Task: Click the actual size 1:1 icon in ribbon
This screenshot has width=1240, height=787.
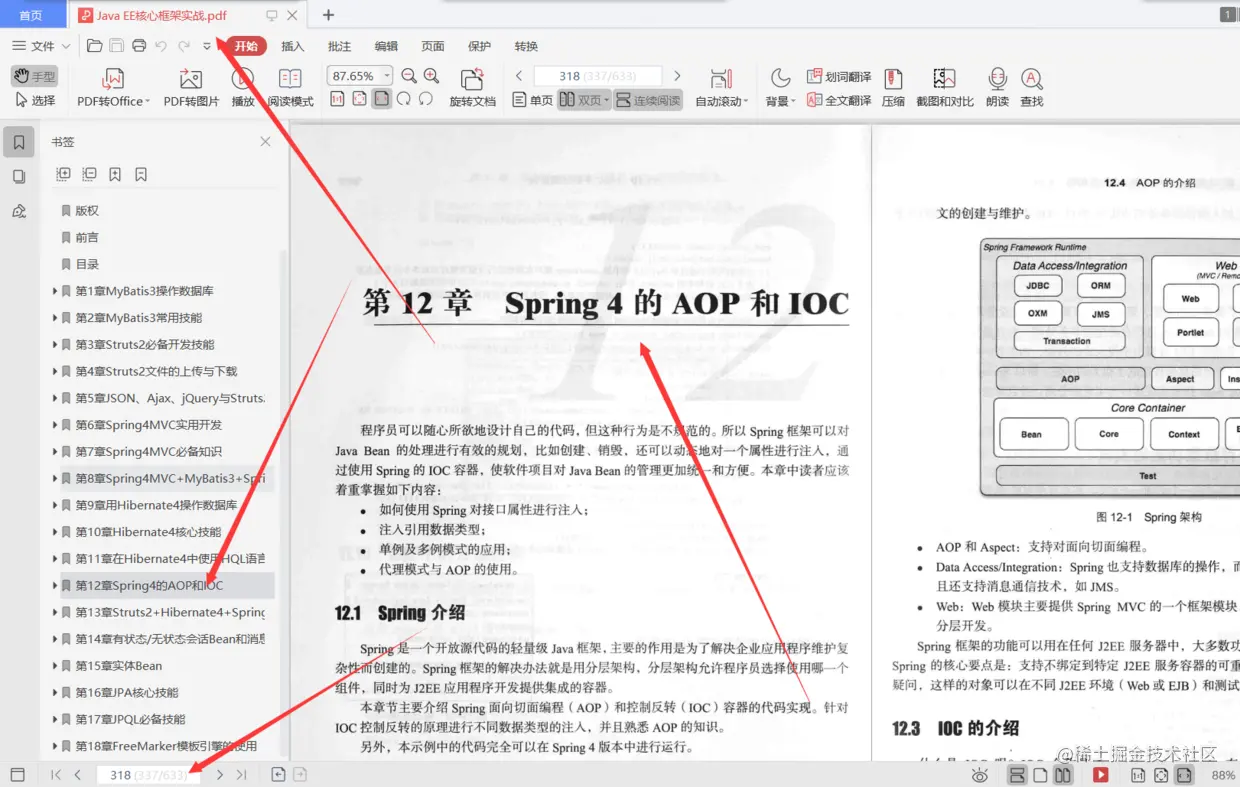Action: pos(337,99)
